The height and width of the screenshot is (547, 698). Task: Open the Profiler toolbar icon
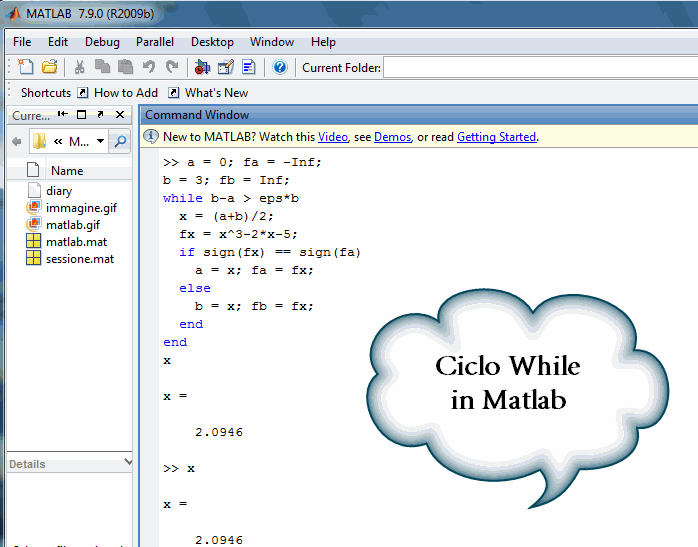(x=249, y=67)
